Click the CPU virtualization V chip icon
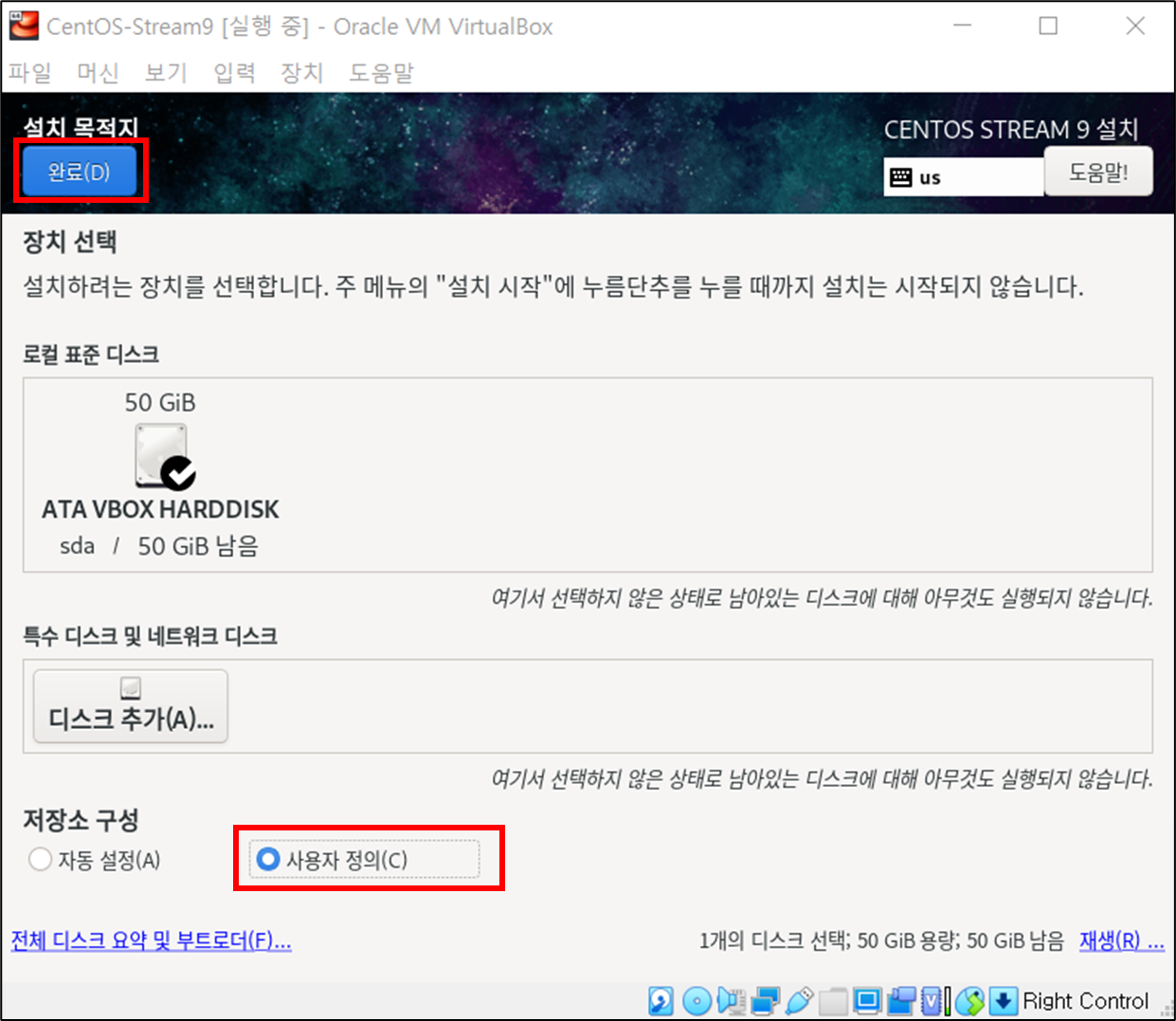Image resolution: width=1176 pixels, height=1021 pixels. pyautogui.click(x=933, y=1000)
